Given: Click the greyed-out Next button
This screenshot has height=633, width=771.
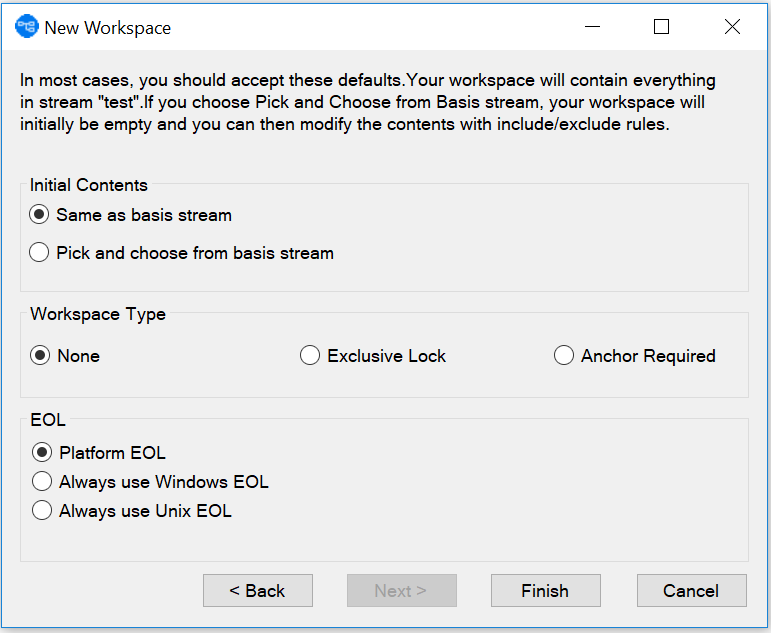Looking at the screenshot, I should [401, 591].
